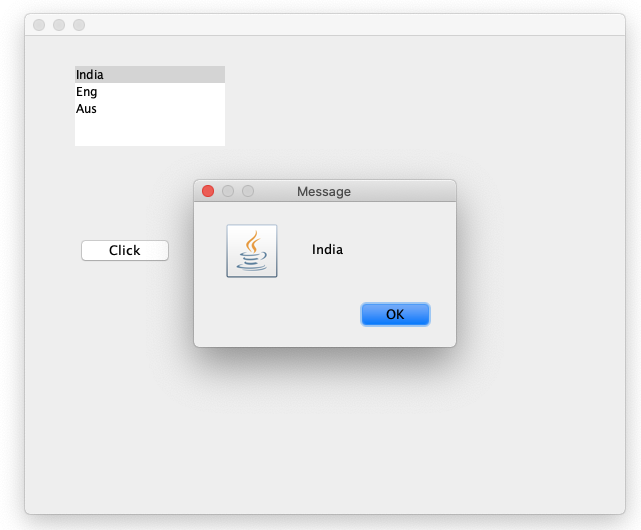This screenshot has width=641, height=530.
Task: Click main window's grey zoom button
Action: (x=79, y=25)
